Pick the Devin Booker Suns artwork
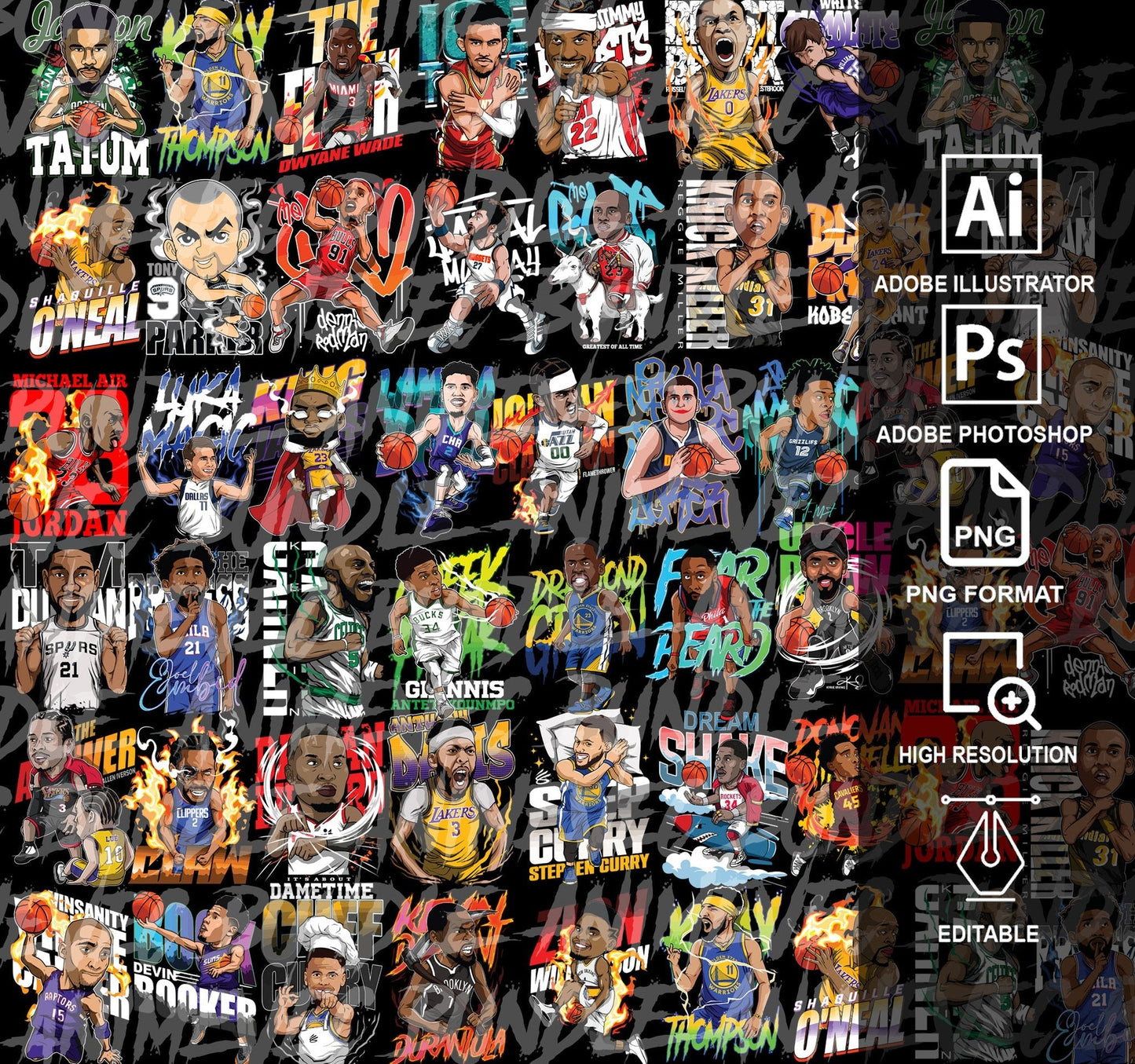The image size is (1135, 1064). coord(196,974)
